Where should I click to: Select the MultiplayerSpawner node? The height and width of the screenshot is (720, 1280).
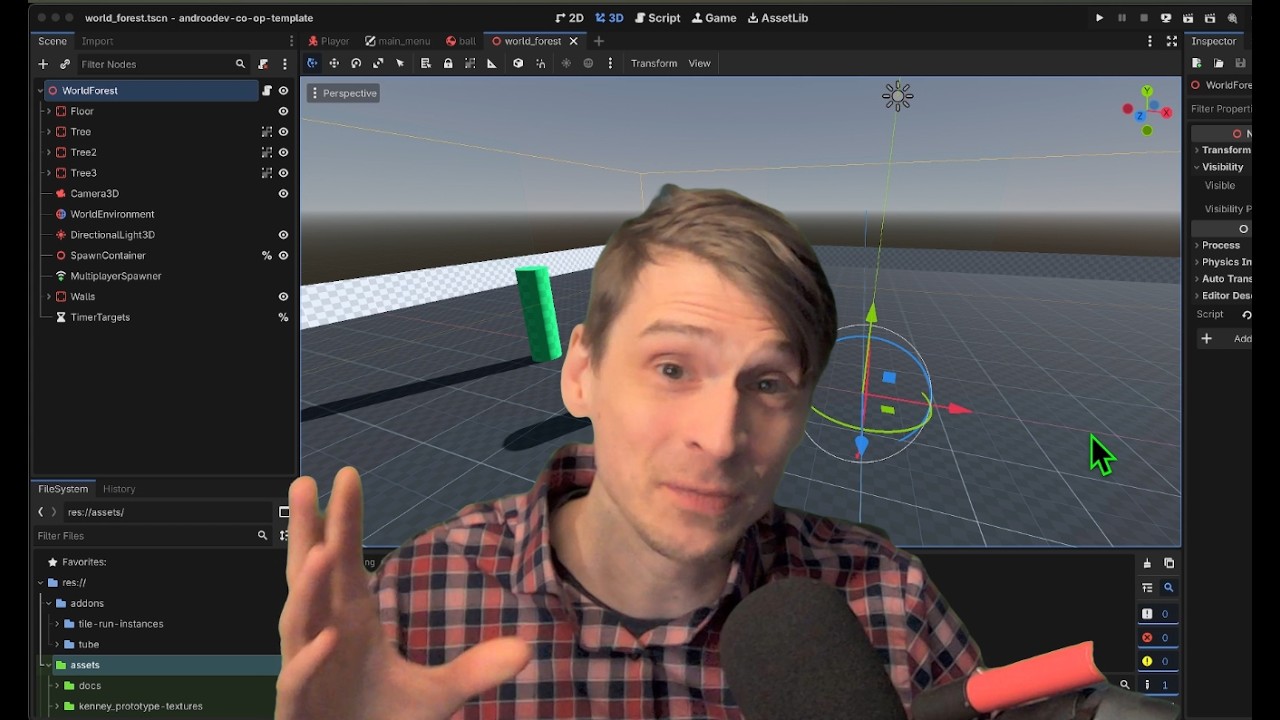point(116,276)
